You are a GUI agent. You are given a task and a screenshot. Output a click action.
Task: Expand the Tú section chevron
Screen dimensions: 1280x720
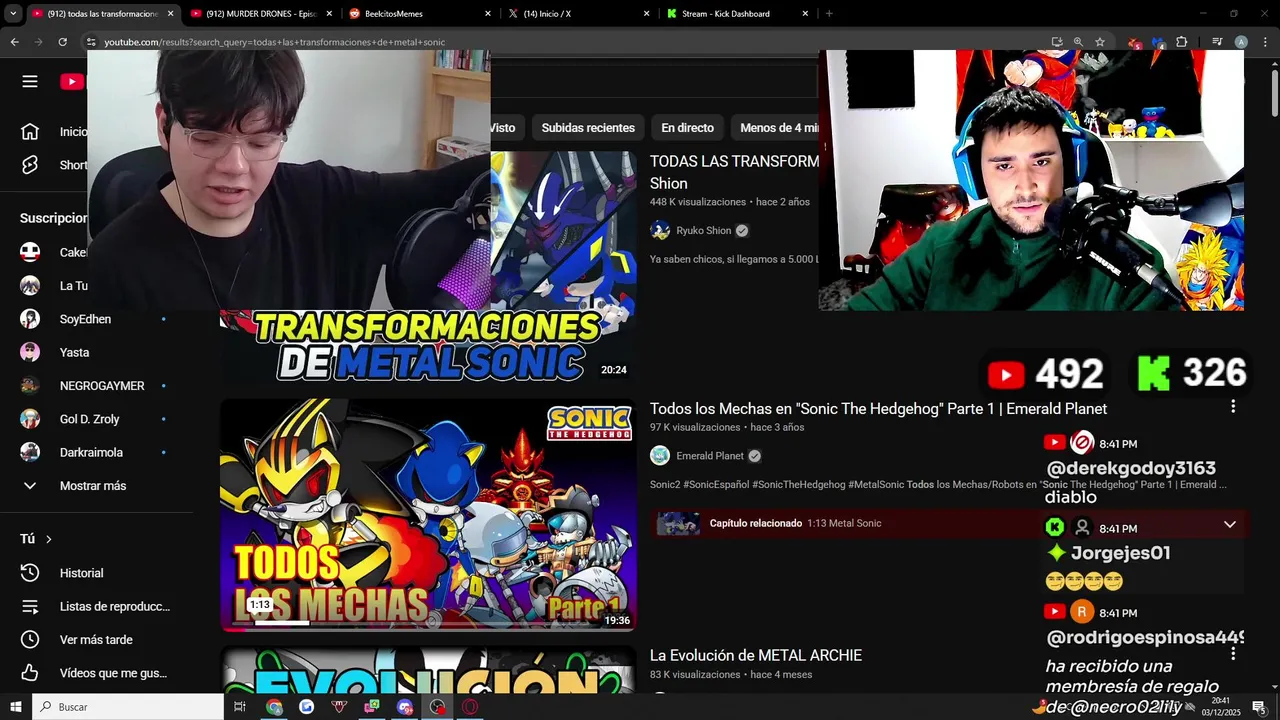(48, 539)
